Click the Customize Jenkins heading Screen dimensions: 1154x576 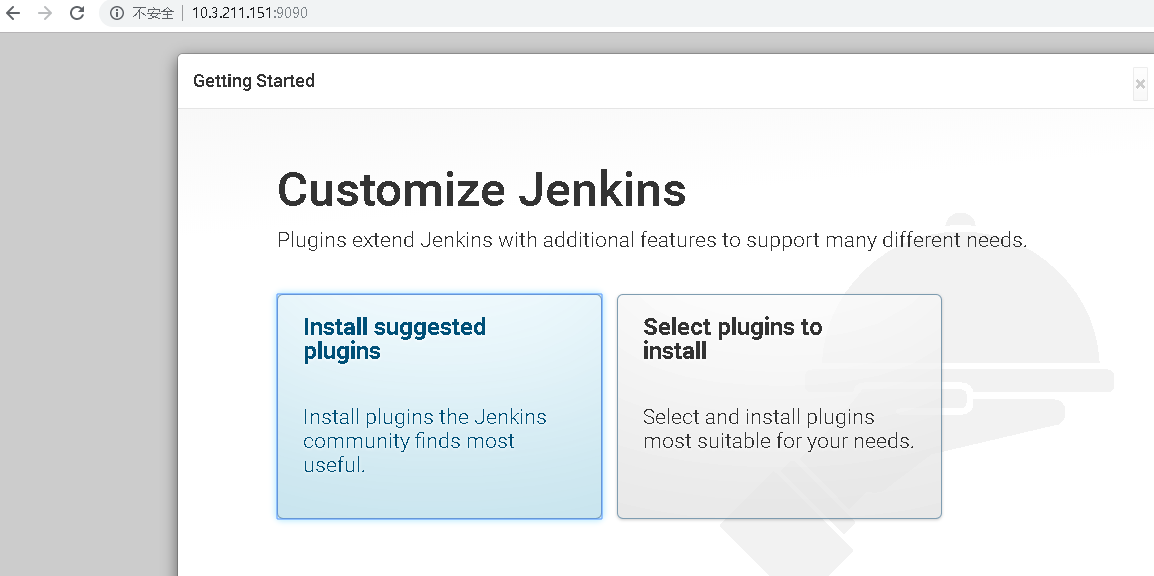pyautogui.click(x=482, y=189)
